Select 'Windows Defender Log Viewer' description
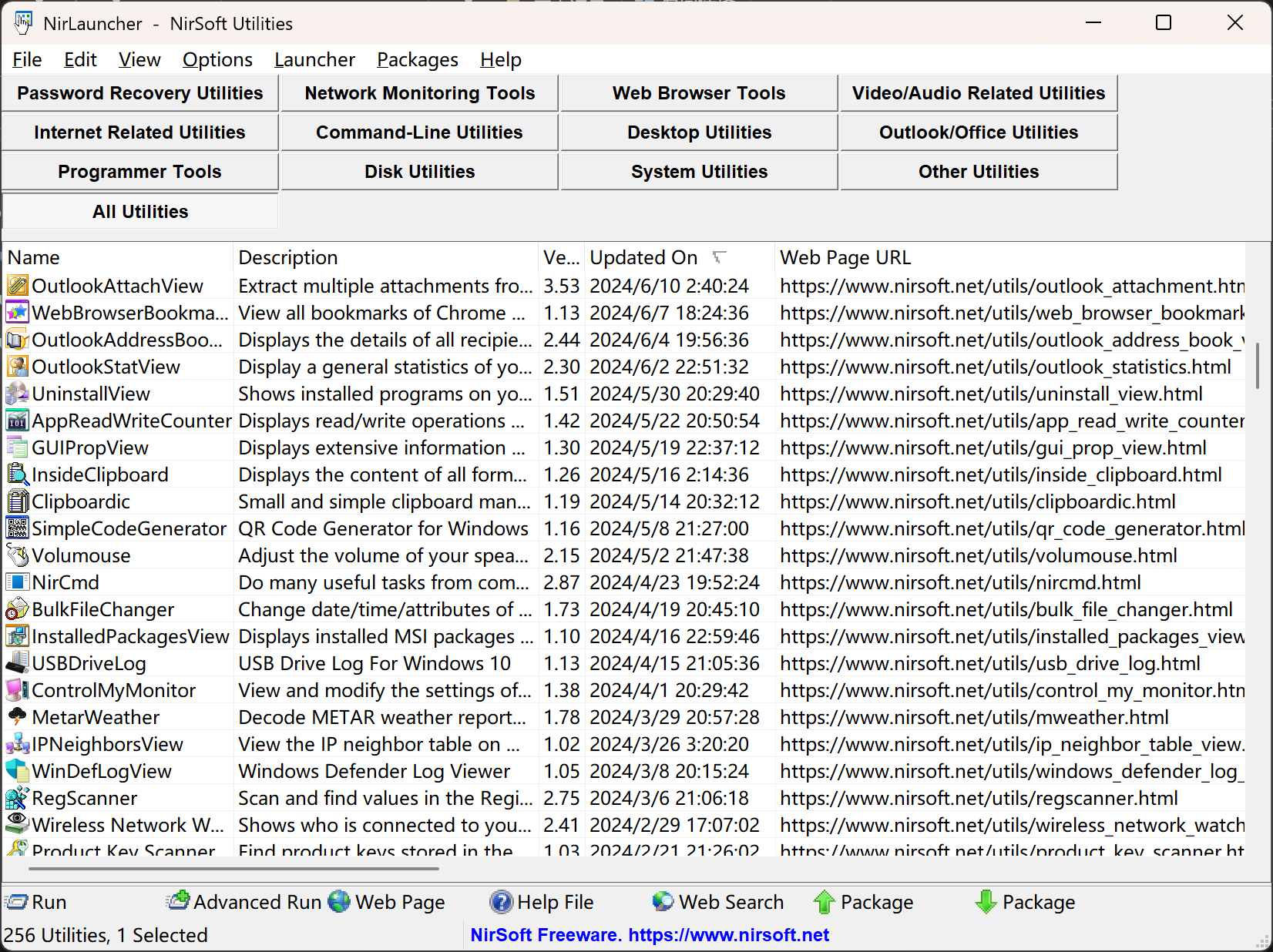Image resolution: width=1273 pixels, height=952 pixels. click(375, 771)
